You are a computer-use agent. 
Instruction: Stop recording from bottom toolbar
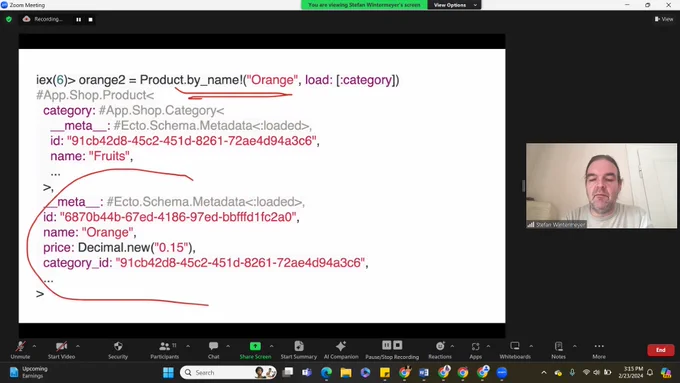coord(398,345)
